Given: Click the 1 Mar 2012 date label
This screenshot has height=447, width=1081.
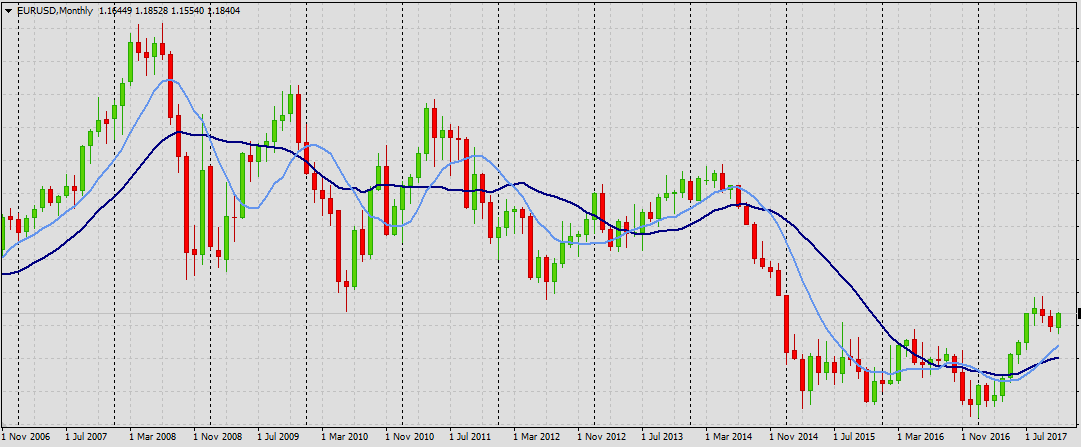Looking at the screenshot, I should pyautogui.click(x=537, y=437).
